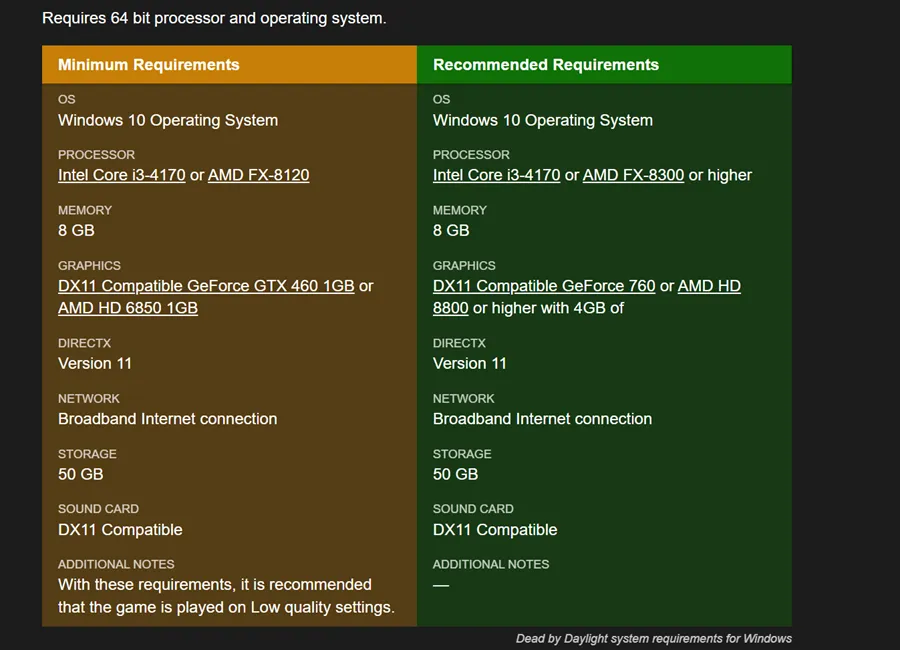Image resolution: width=900 pixels, height=650 pixels.
Task: Click DX11 Compatible sound card in Recommended column
Action: tap(495, 530)
